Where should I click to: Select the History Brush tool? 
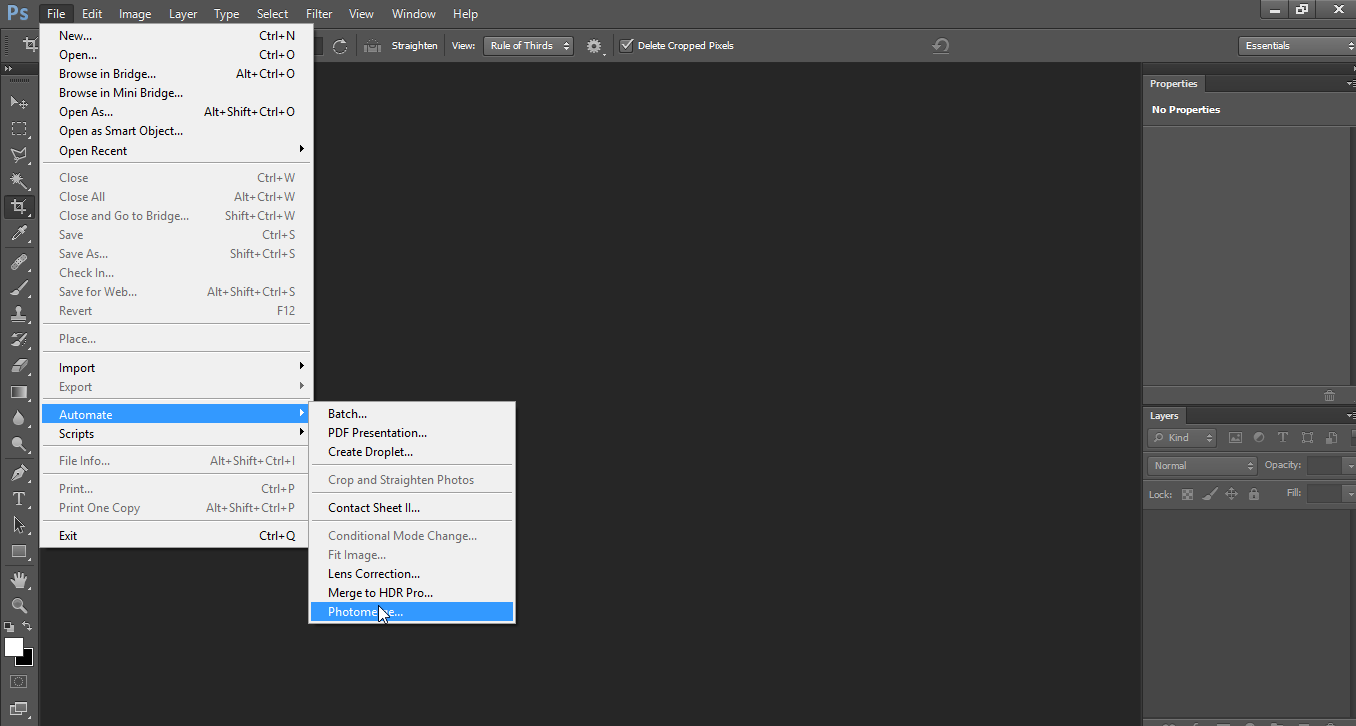19,341
